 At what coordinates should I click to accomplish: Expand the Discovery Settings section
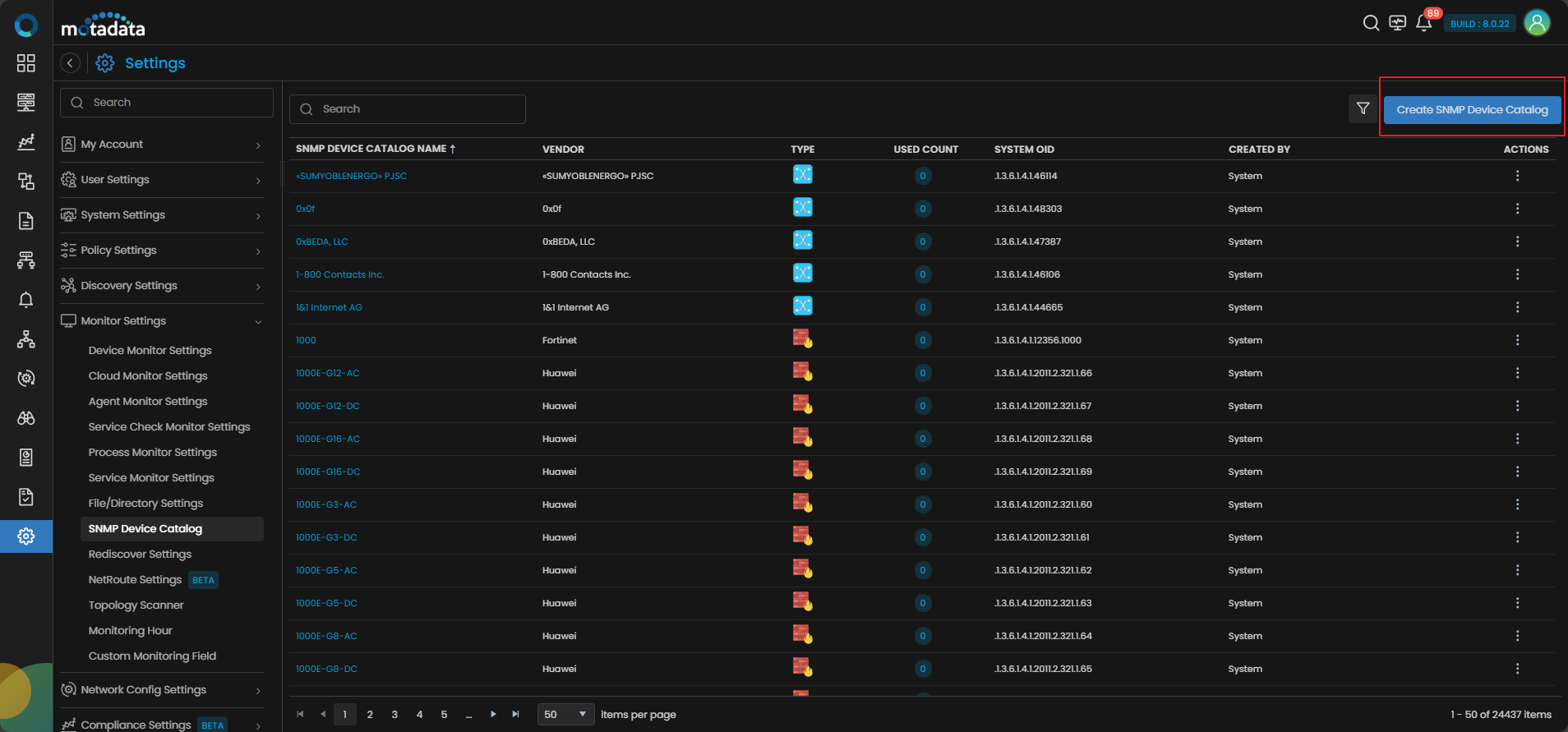coord(162,286)
